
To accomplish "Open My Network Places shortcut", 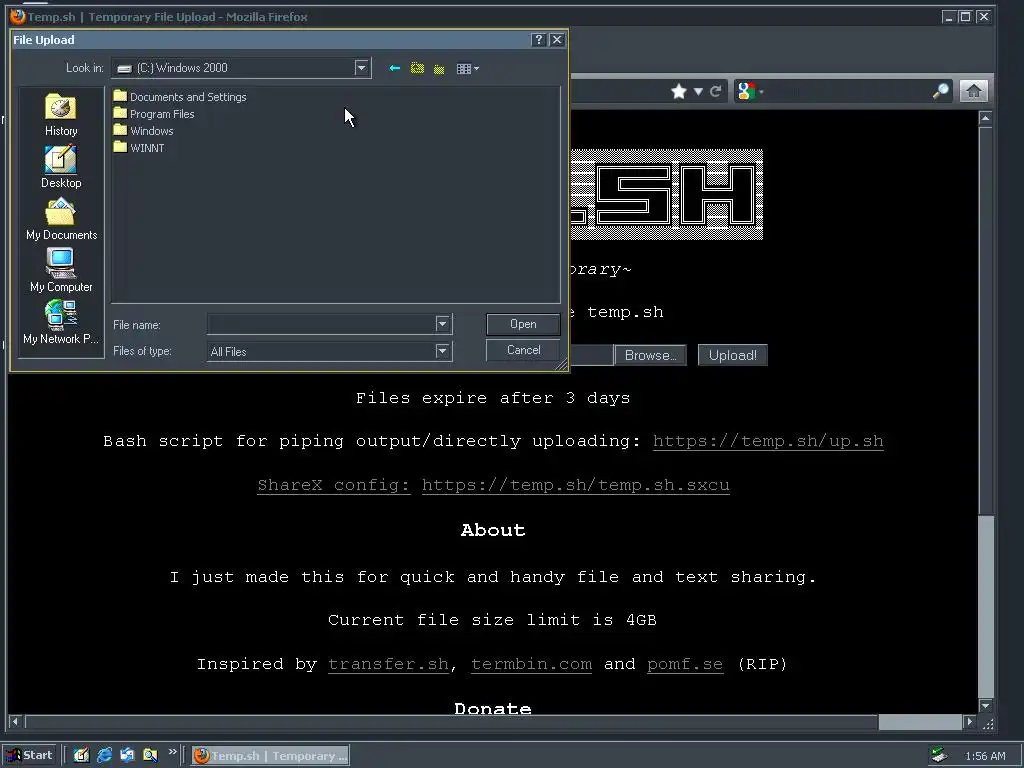I will [x=61, y=323].
